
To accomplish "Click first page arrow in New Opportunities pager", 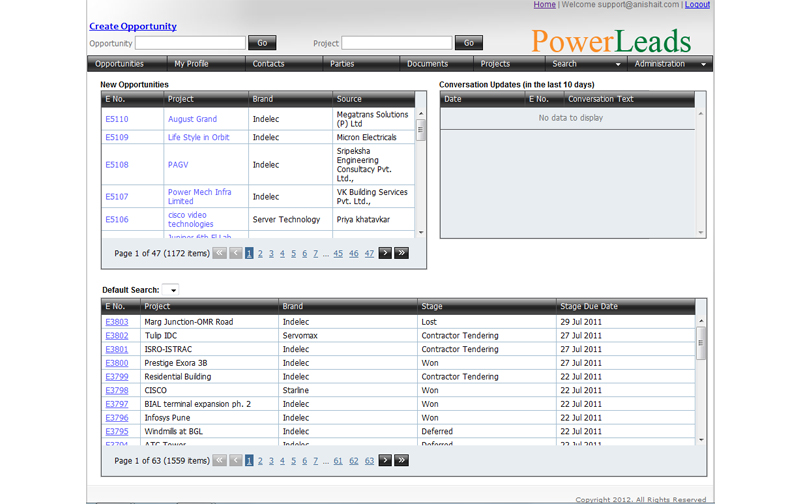I will [220, 254].
